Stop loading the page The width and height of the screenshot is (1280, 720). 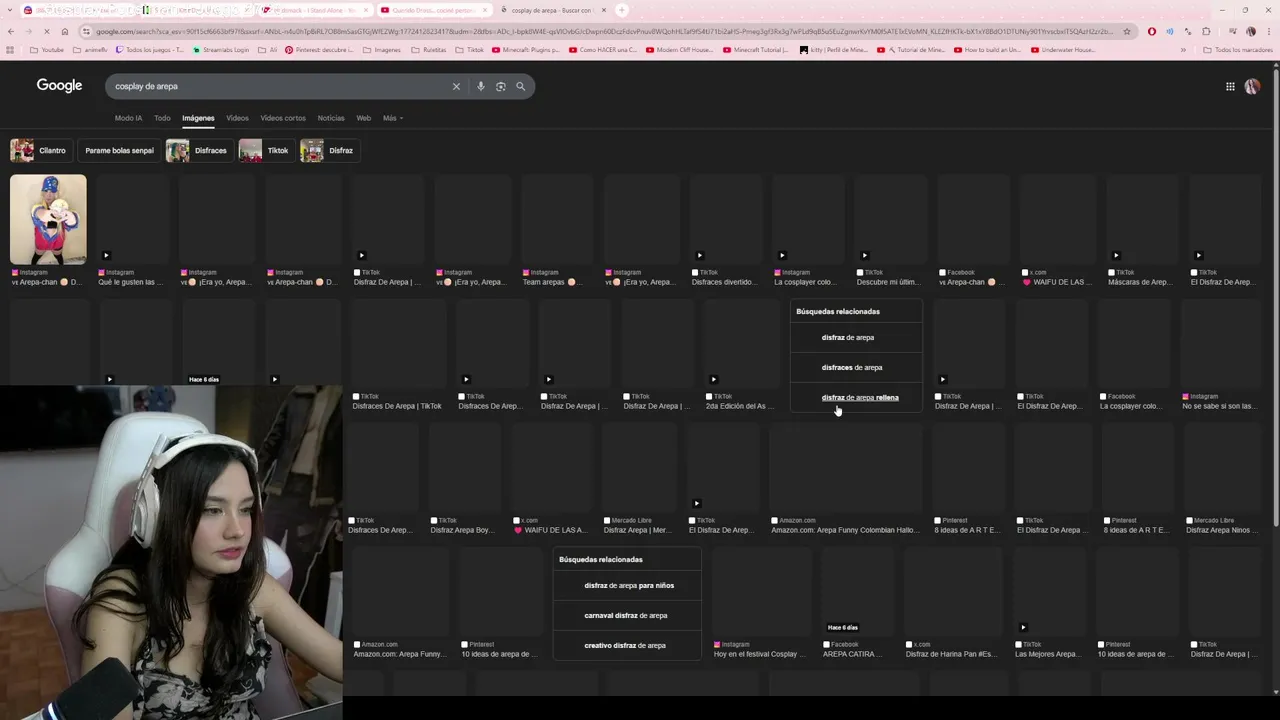click(47, 31)
